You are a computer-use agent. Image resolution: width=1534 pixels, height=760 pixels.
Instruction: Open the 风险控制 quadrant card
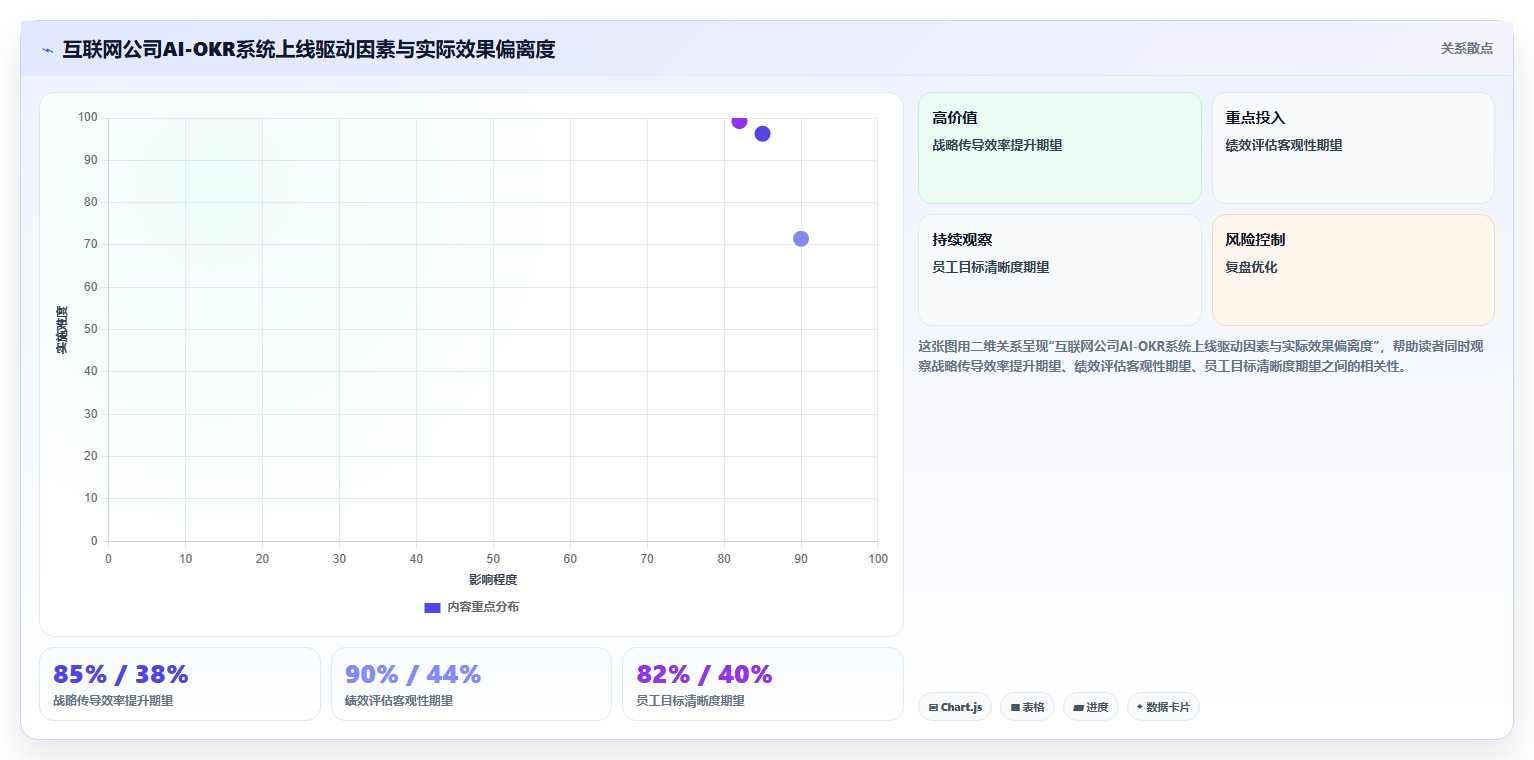(1353, 270)
